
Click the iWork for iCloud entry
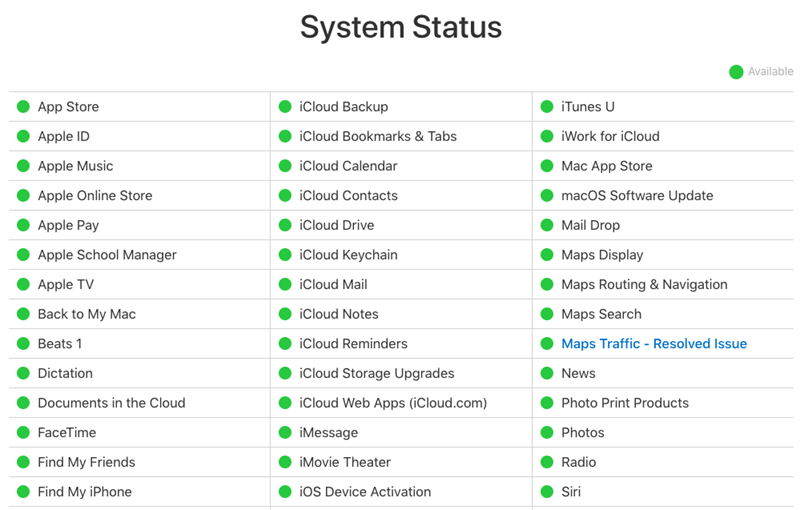pyautogui.click(x=610, y=136)
